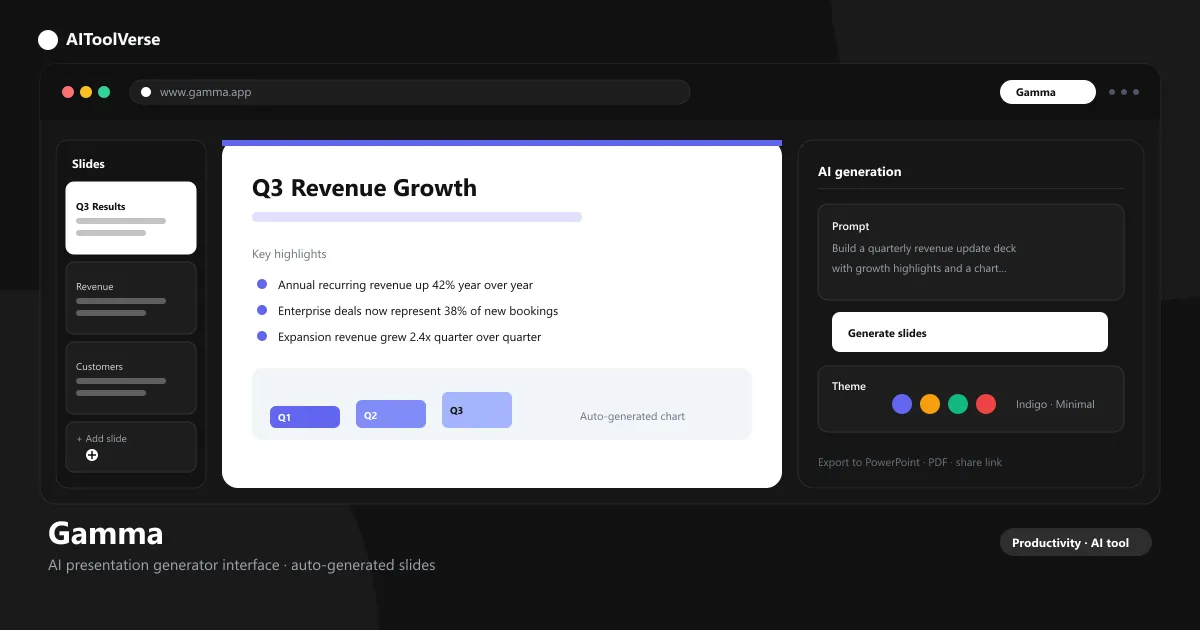Choose the green theme color
Screen dimensions: 1200x630
coord(958,404)
